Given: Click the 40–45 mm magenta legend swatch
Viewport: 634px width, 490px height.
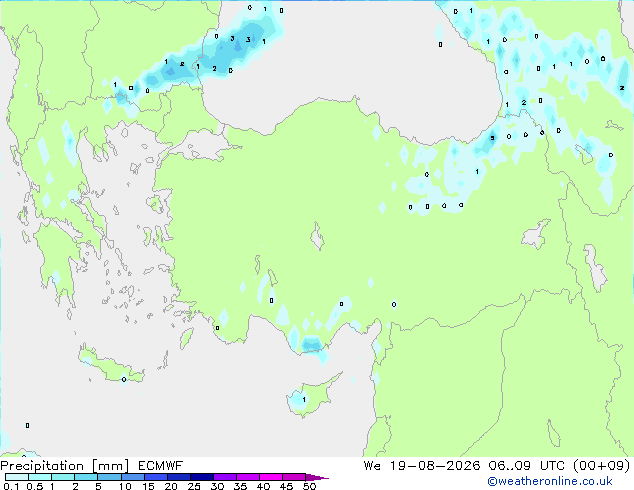Looking at the screenshot, I should tap(271, 477).
